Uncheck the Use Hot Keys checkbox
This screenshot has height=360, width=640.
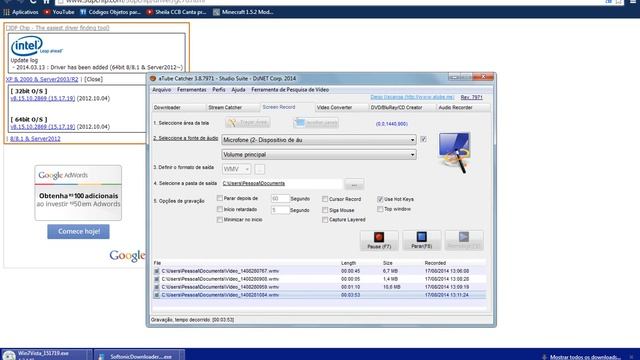(380, 199)
